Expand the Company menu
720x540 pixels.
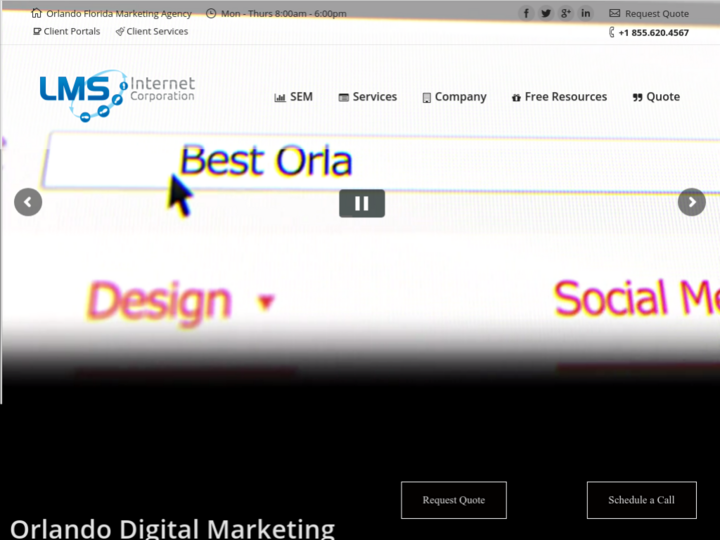coord(454,97)
